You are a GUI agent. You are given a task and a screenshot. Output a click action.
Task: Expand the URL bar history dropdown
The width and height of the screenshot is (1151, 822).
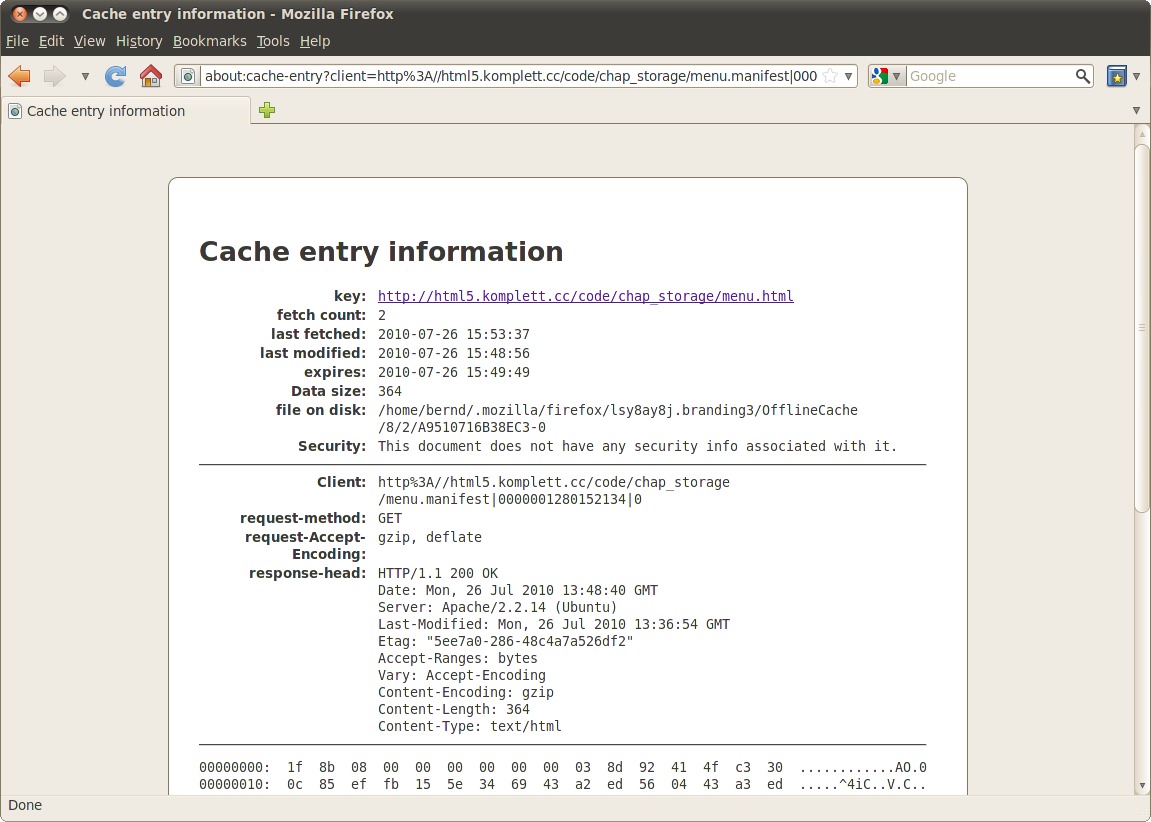click(x=848, y=76)
